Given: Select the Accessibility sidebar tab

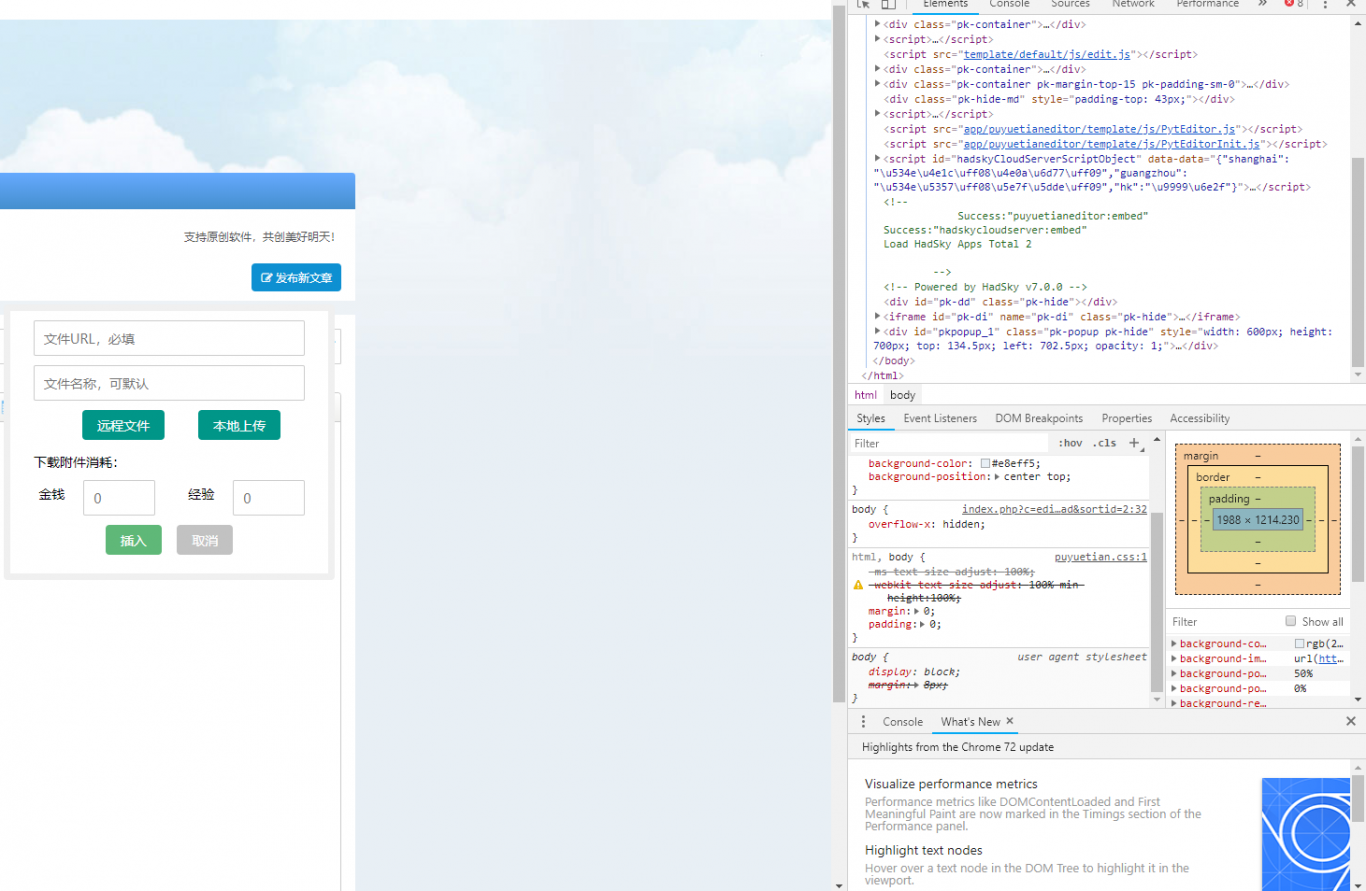Looking at the screenshot, I should [1200, 418].
